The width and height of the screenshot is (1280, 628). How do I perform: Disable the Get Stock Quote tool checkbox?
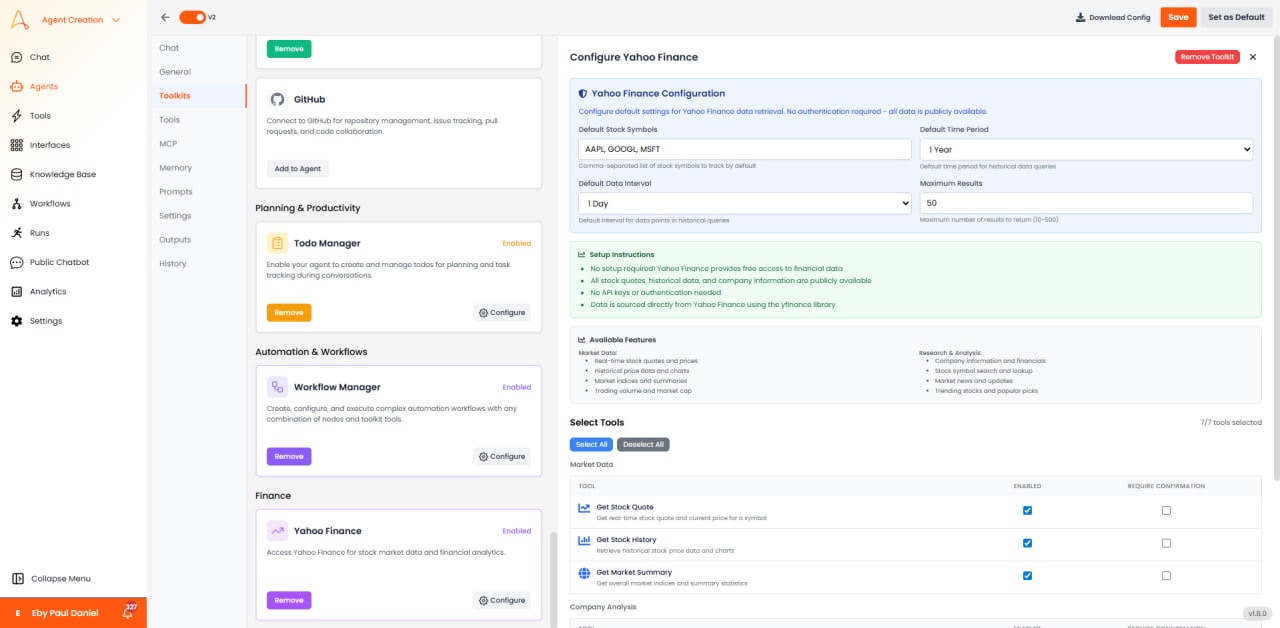coord(1027,510)
